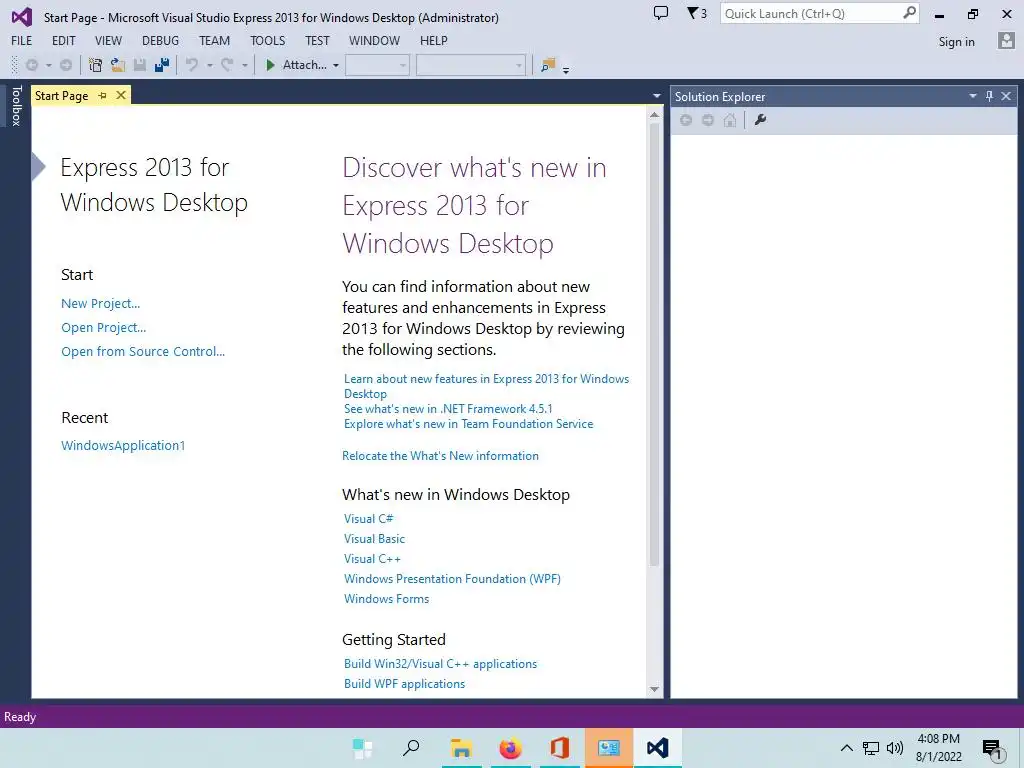Open the VIEW menu
The image size is (1024, 768).
[x=108, y=40]
